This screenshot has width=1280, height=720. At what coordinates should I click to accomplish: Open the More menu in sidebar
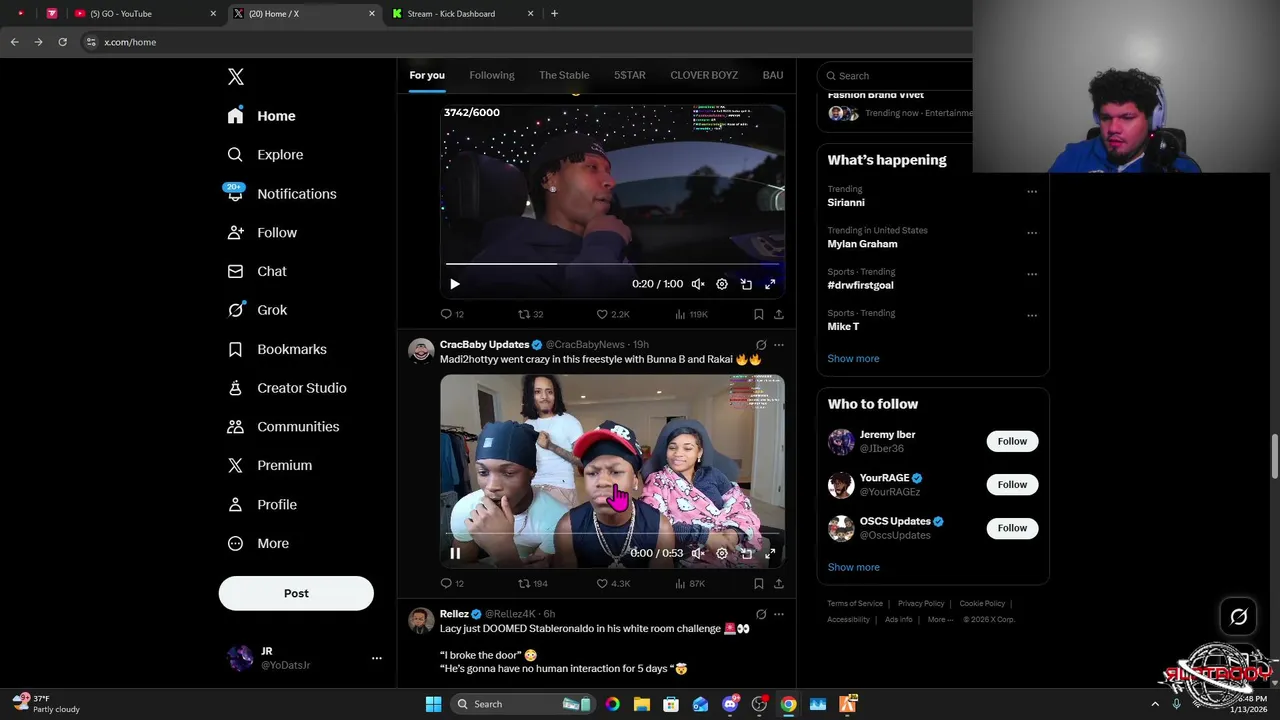pos(258,544)
